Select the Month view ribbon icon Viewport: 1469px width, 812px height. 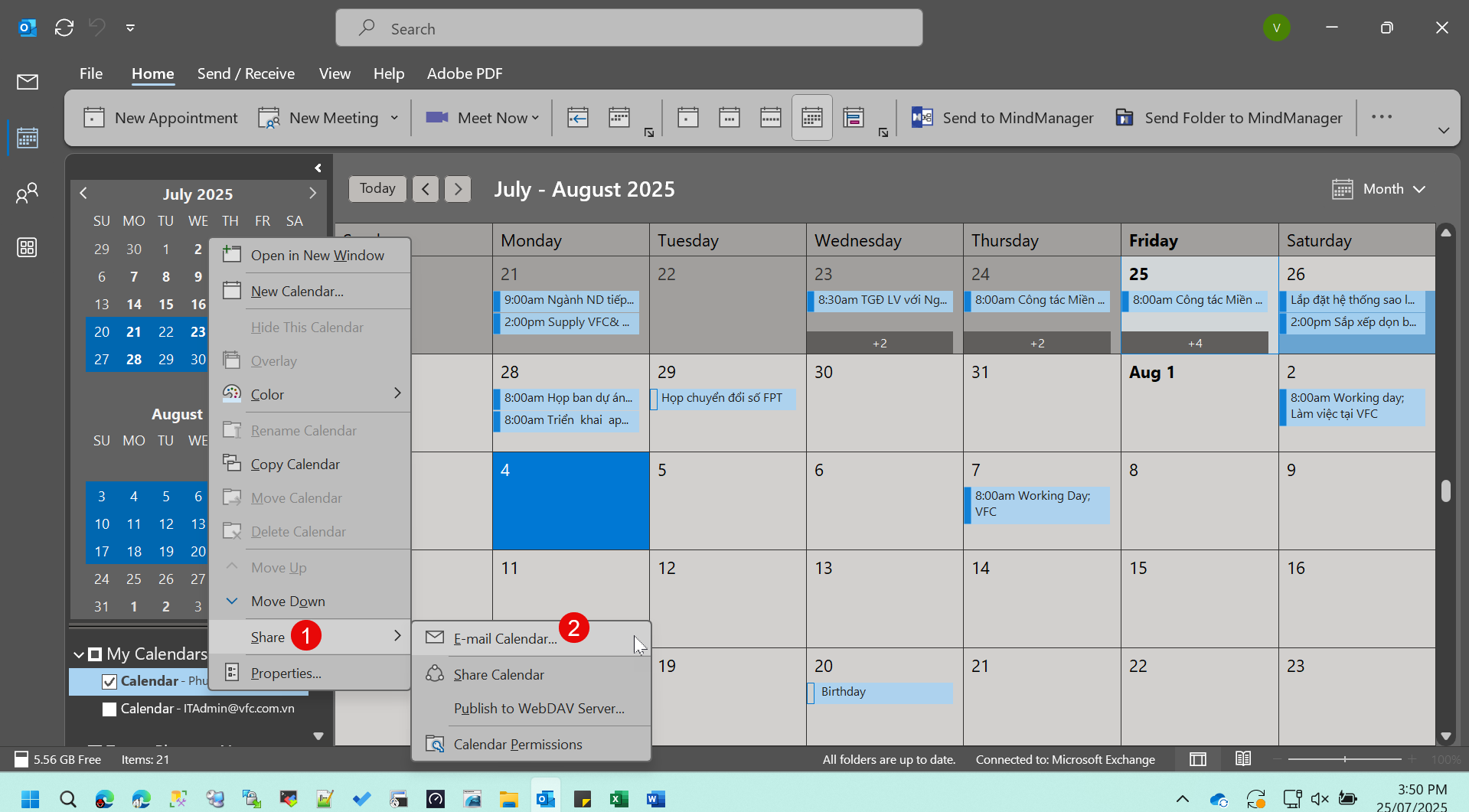click(x=811, y=118)
